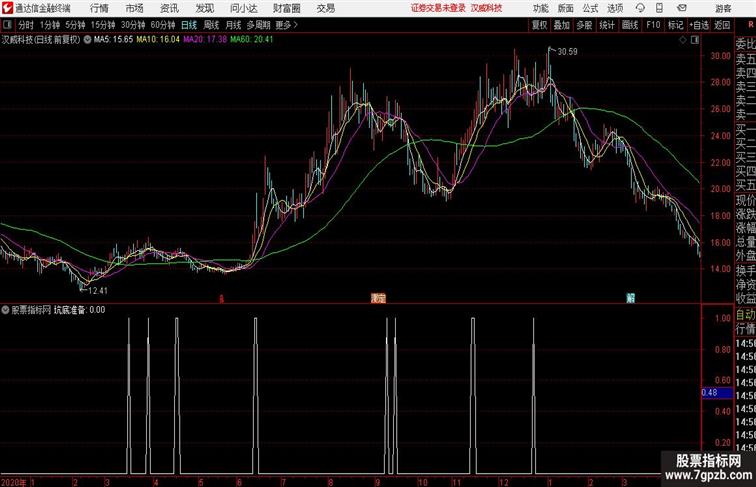Click the cyan event marker near month 3
The image size is (756, 487).
point(630,298)
